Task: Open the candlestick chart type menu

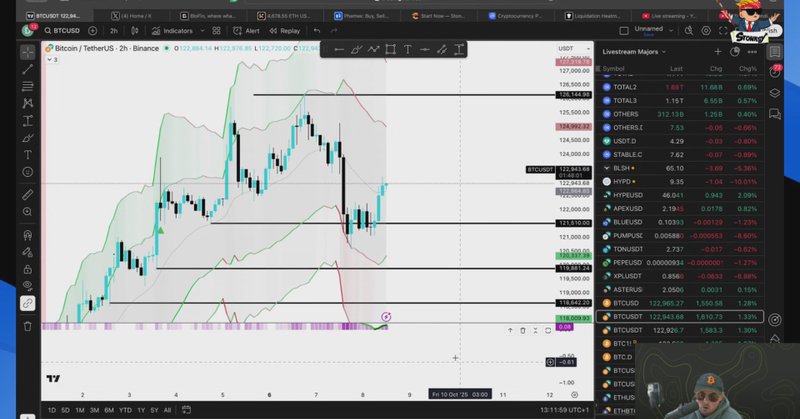Action: 135,31
